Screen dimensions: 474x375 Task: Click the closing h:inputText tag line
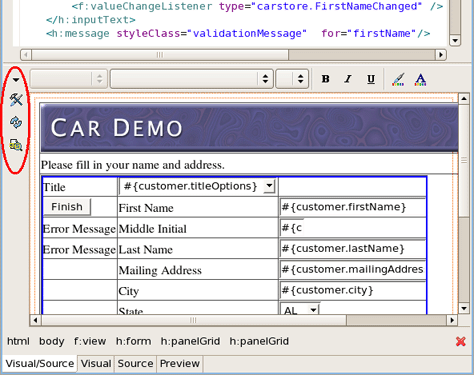pyautogui.click(x=91, y=20)
